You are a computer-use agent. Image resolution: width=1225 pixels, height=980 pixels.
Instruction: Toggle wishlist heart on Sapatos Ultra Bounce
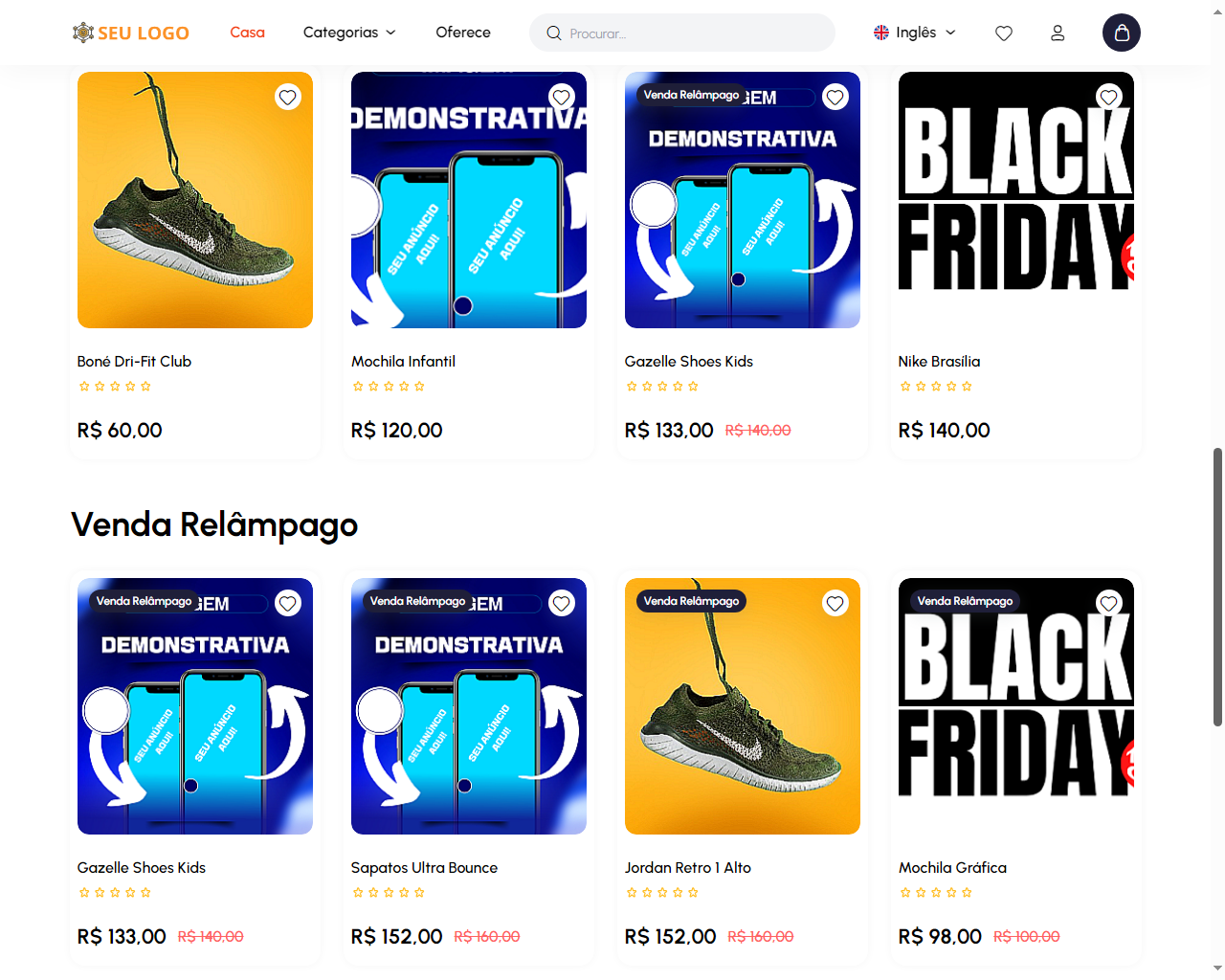(x=562, y=603)
